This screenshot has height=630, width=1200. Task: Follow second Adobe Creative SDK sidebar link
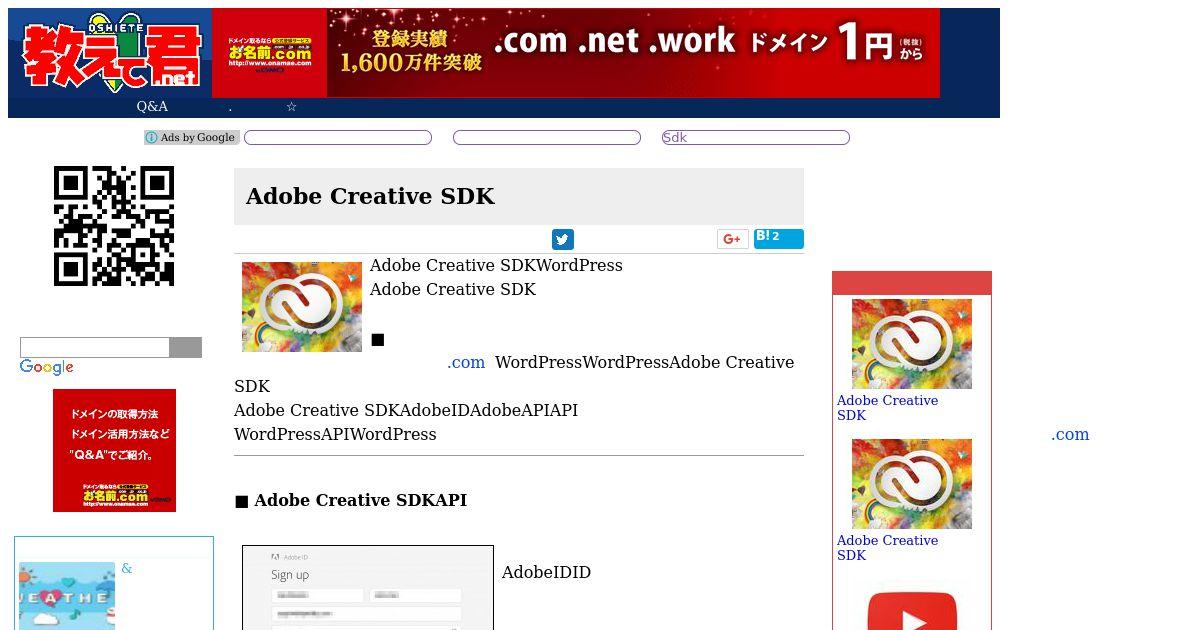888,548
